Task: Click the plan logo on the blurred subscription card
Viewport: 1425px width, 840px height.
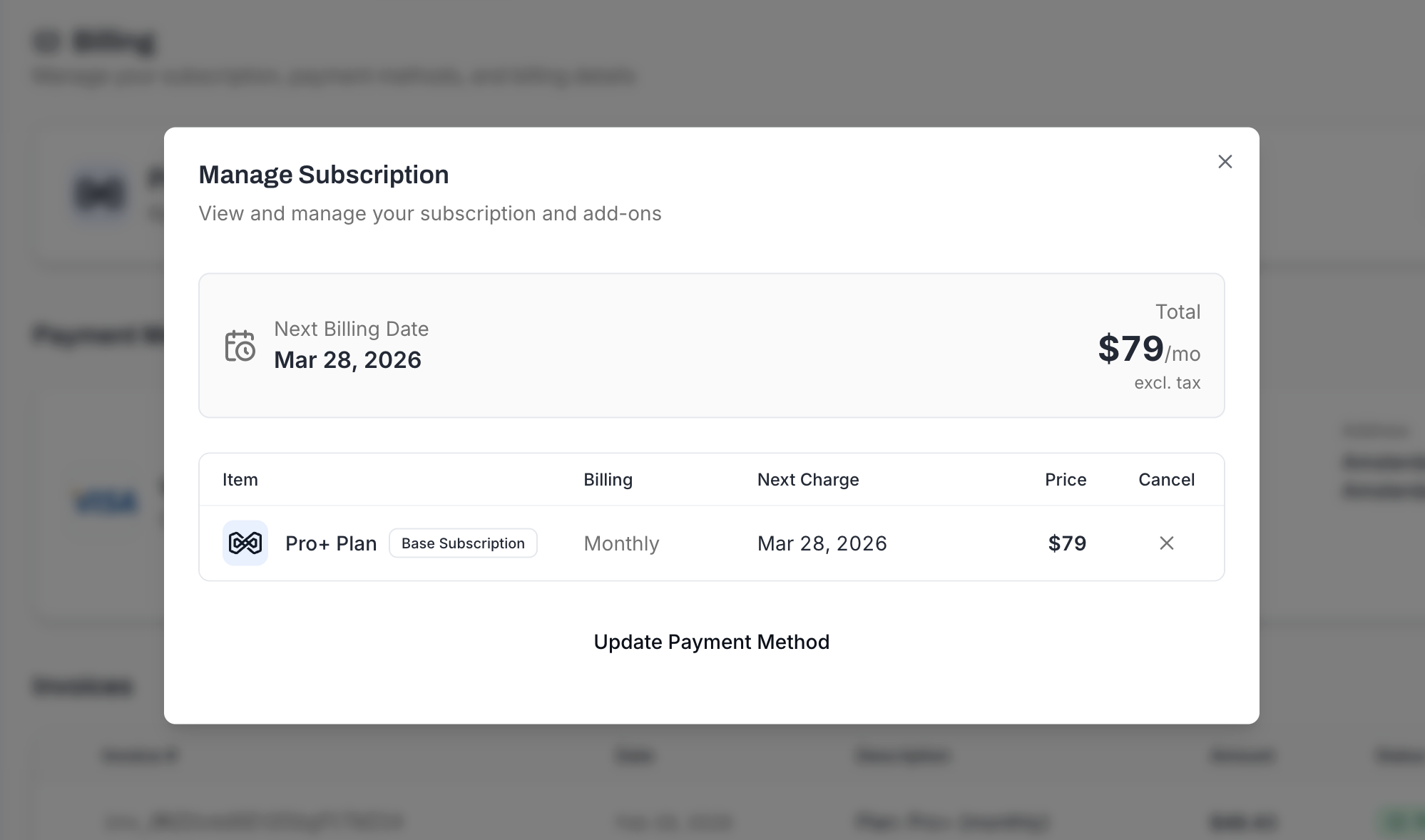Action: coord(100,193)
